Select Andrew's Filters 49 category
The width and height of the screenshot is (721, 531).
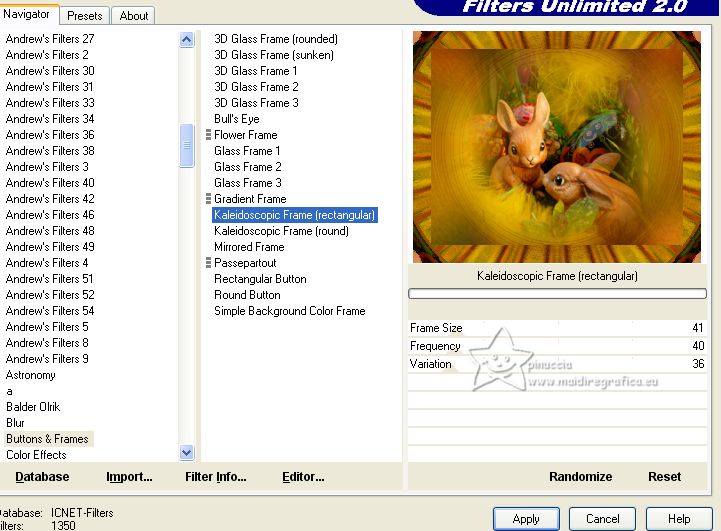point(50,247)
